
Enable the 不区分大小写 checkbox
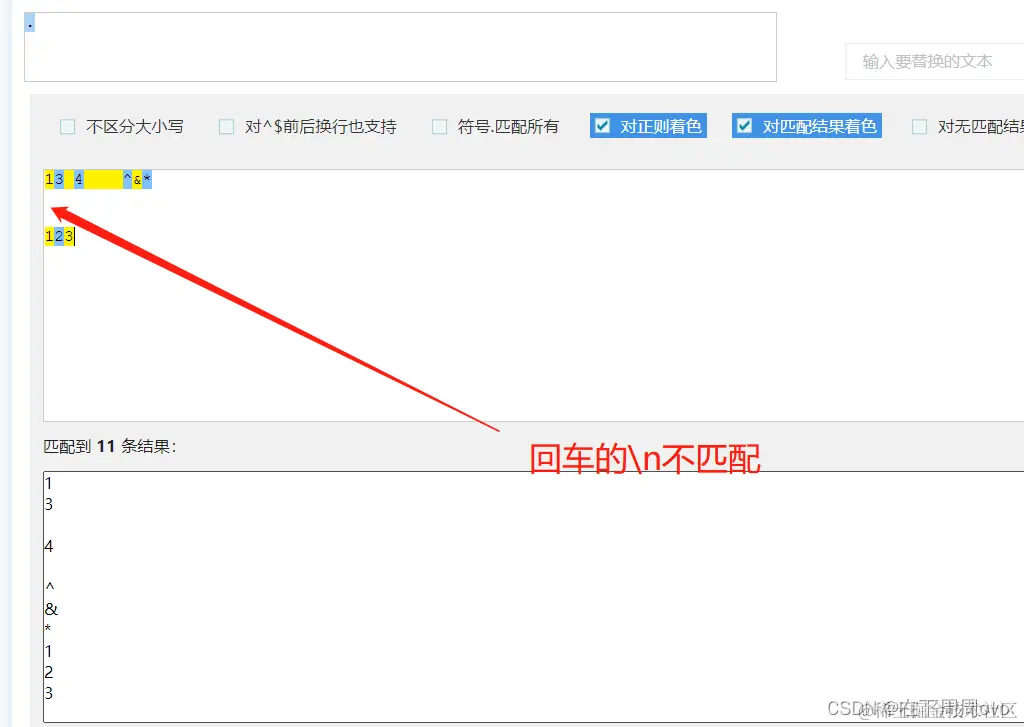[x=67, y=126]
